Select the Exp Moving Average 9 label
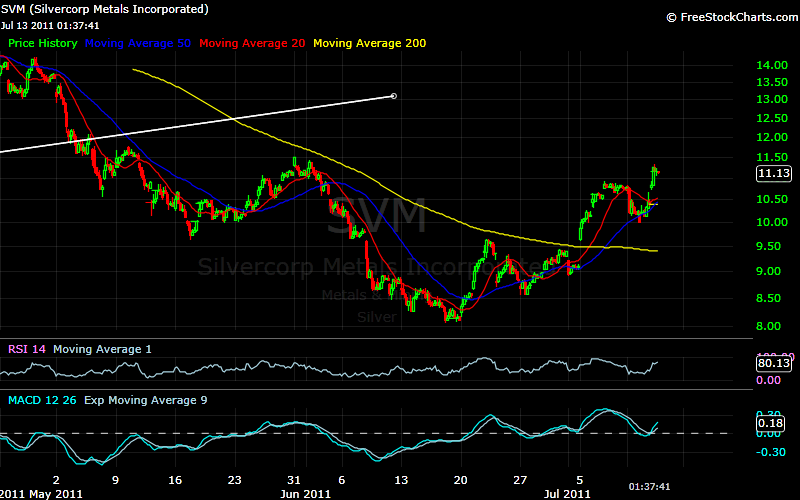Screen dimensions: 800x500 [x=145, y=400]
